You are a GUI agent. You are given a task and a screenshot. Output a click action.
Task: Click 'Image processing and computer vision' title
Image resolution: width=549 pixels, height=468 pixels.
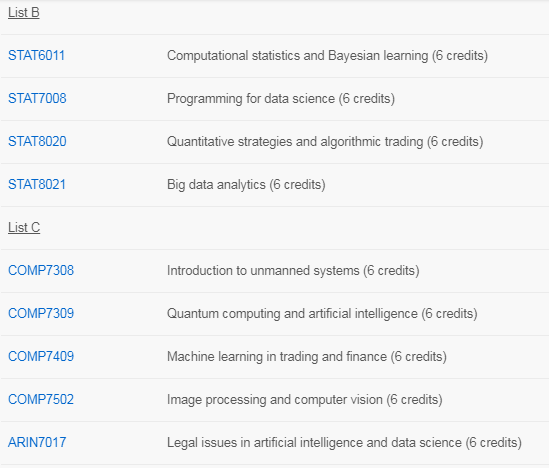pyautogui.click(x=275, y=400)
